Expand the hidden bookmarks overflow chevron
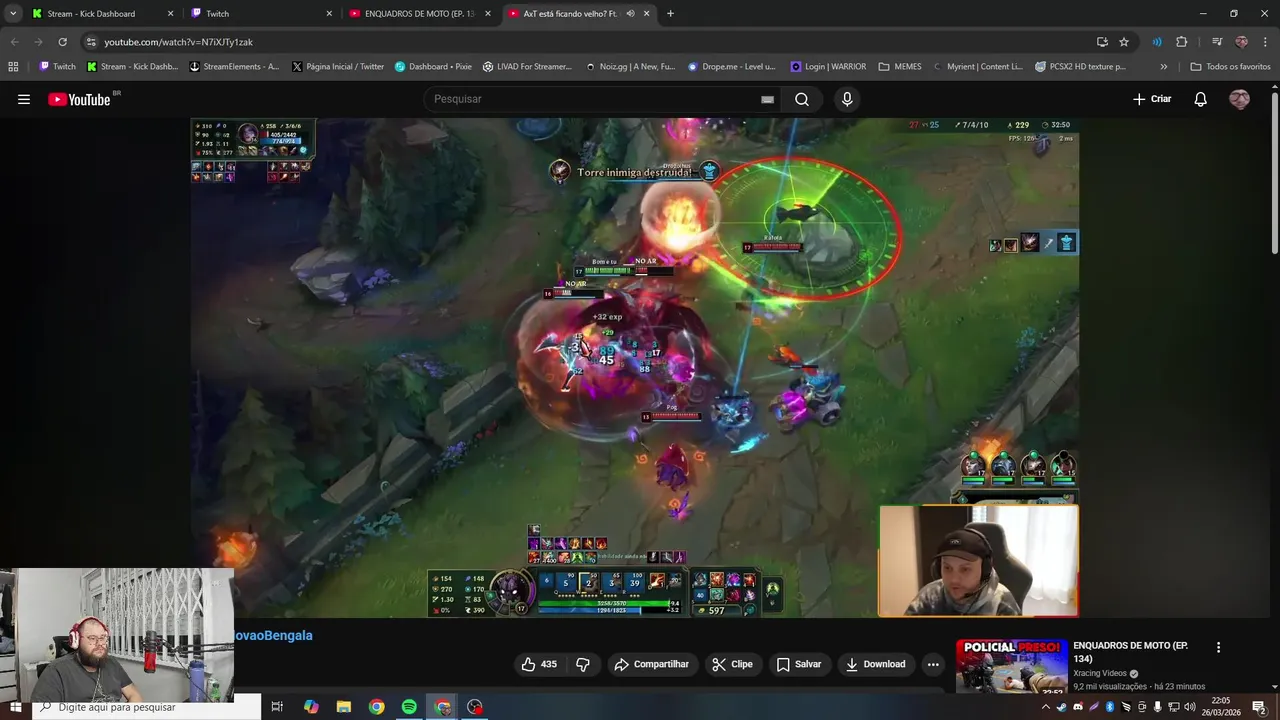 [1163, 67]
